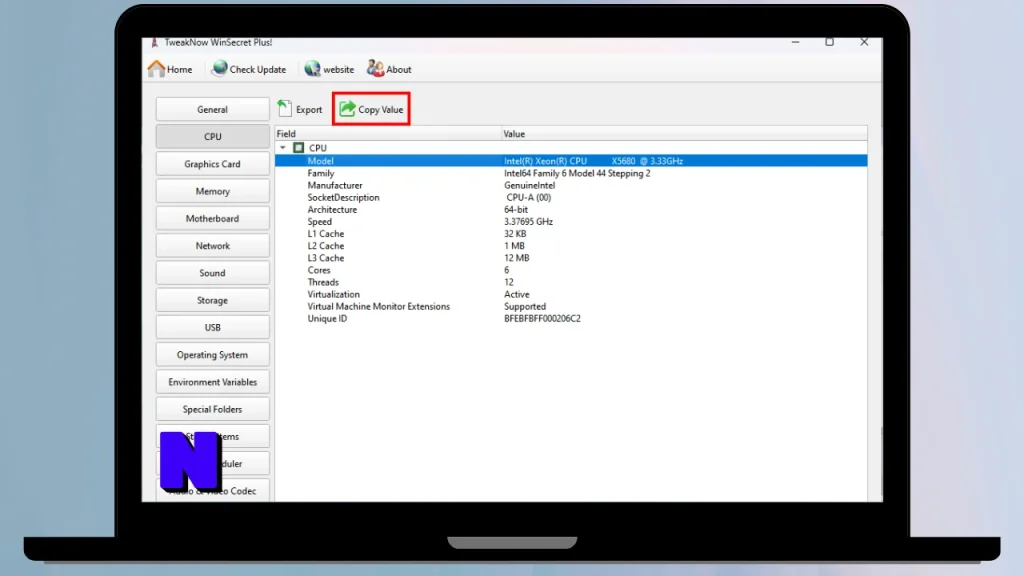Image resolution: width=1024 pixels, height=576 pixels.
Task: Select the Model row
Action: tap(571, 161)
